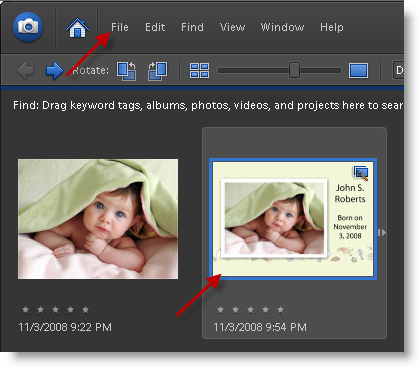Click the date 11/3/2008 9:22 PM
The image size is (420, 368).
coord(65,327)
